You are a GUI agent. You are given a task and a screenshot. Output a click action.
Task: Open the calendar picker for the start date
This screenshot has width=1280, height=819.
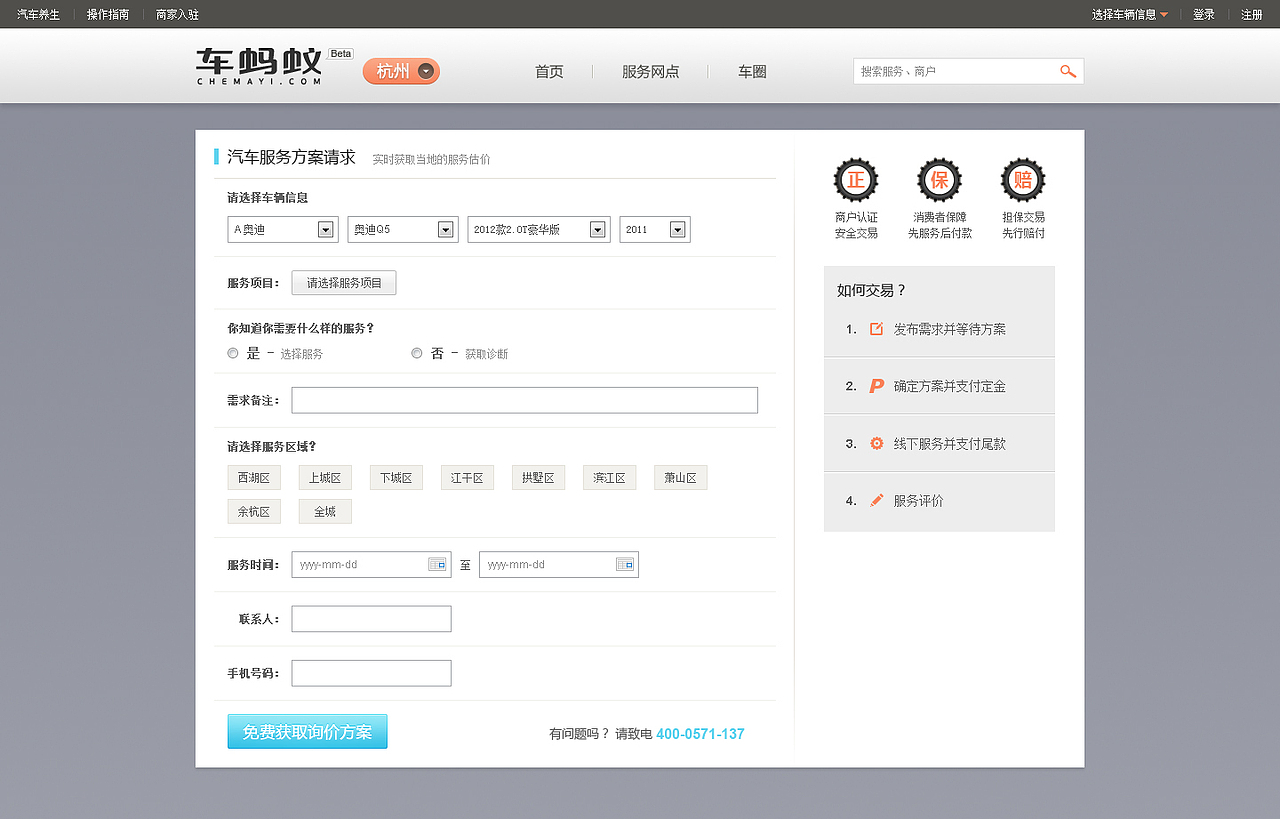pyautogui.click(x=439, y=564)
